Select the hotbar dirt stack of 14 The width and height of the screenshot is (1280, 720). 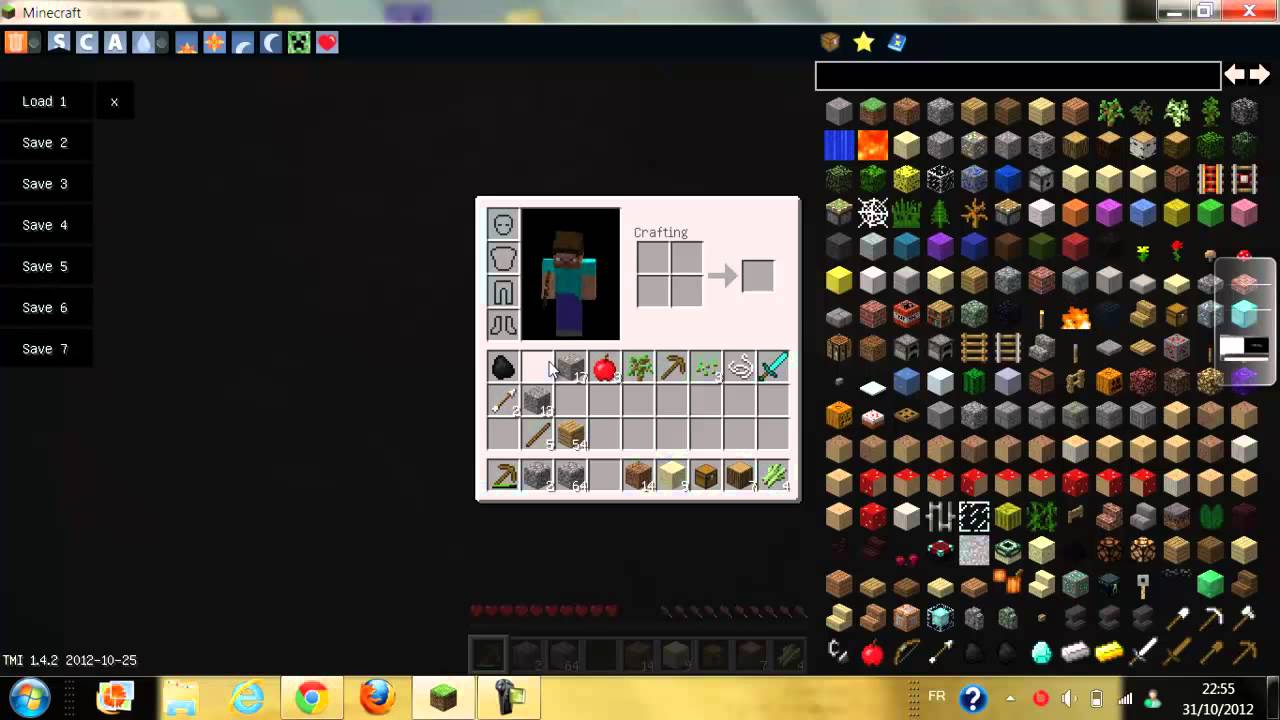(638, 476)
